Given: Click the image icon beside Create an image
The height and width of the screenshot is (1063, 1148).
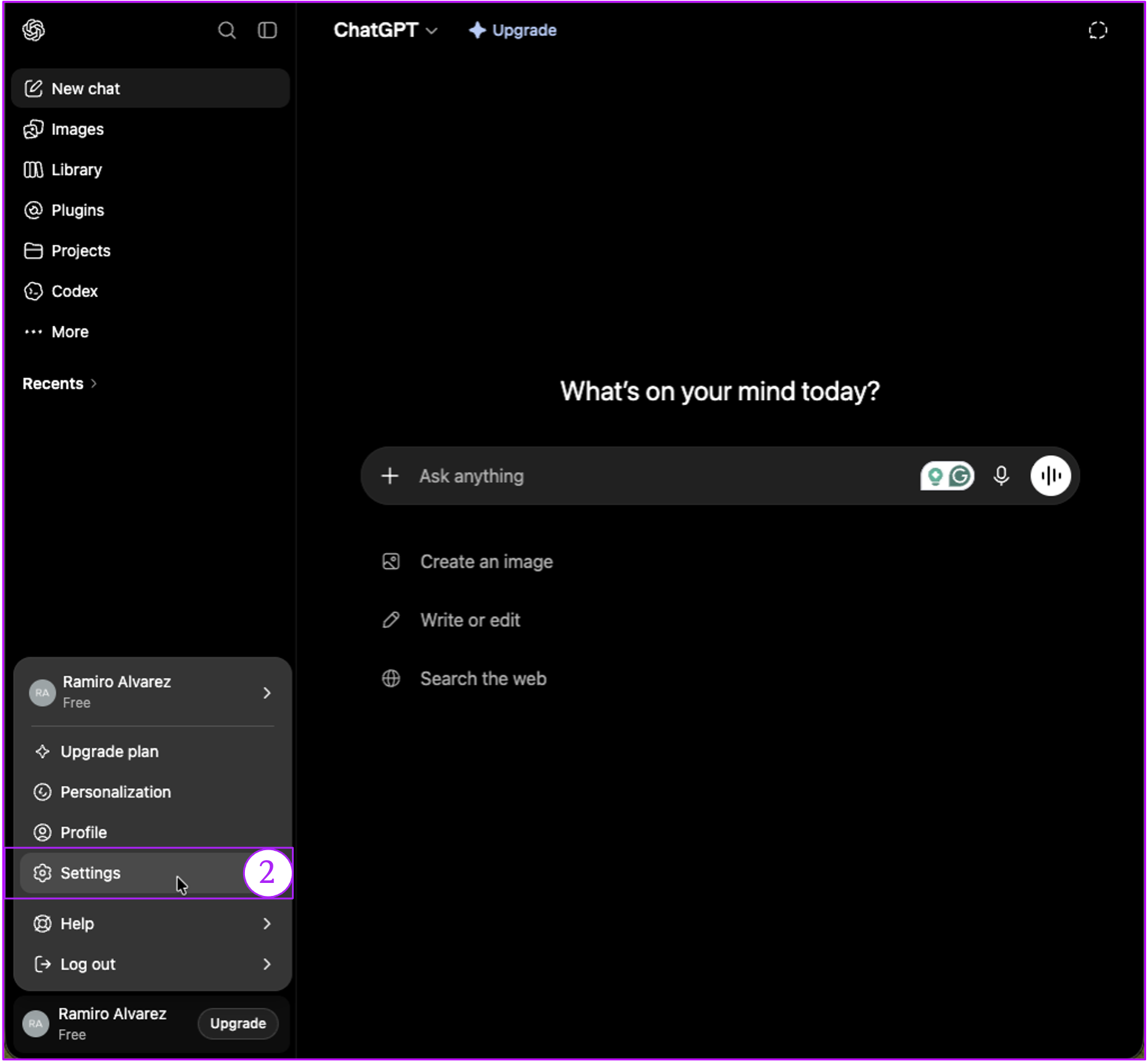Looking at the screenshot, I should click(391, 562).
